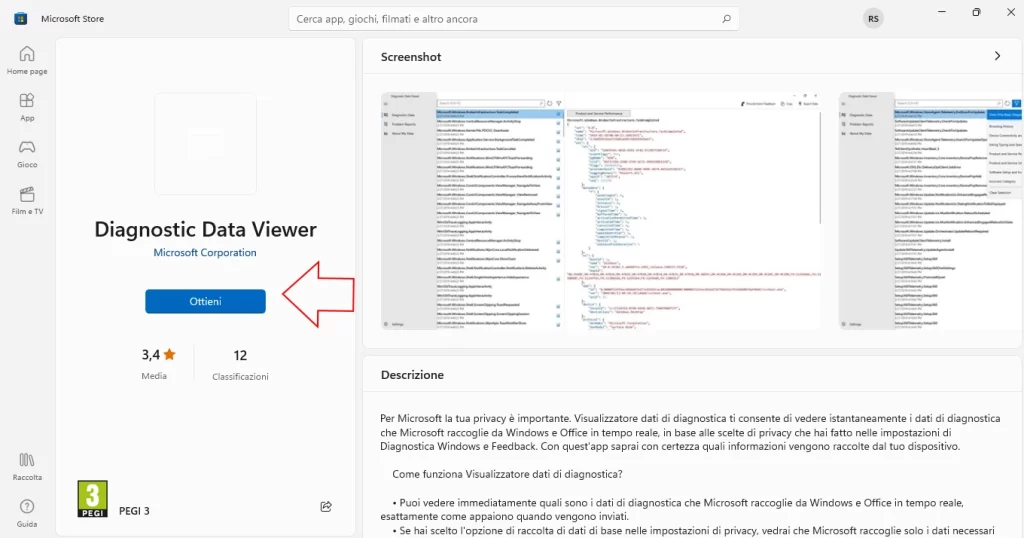Screen dimensions: 1024x538
Task: Open Film e TV section
Action: pos(27,200)
